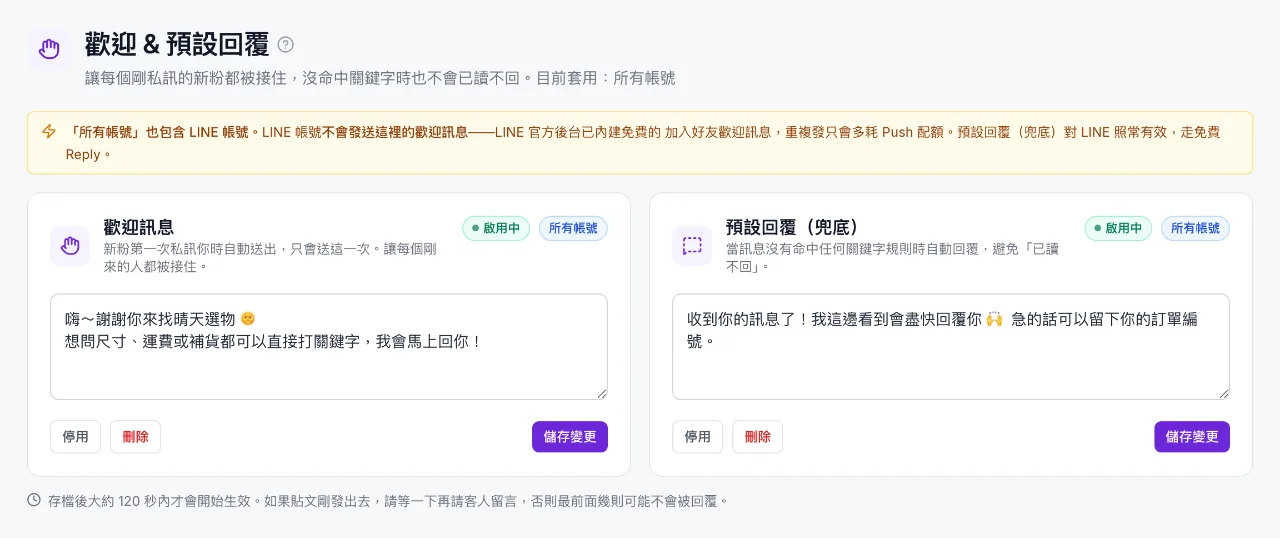The image size is (1280, 538).
Task: Click the purple waving hand header icon
Action: 48,48
